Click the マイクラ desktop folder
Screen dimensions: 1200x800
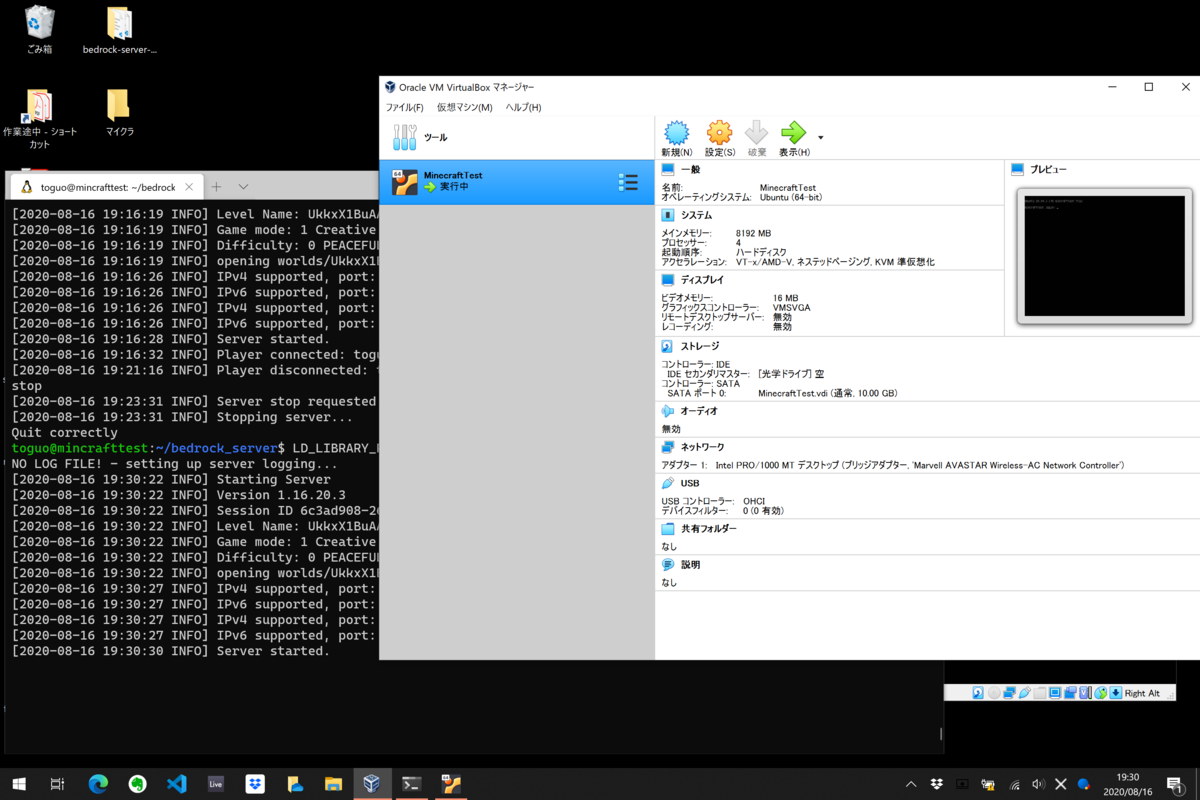pos(119,113)
